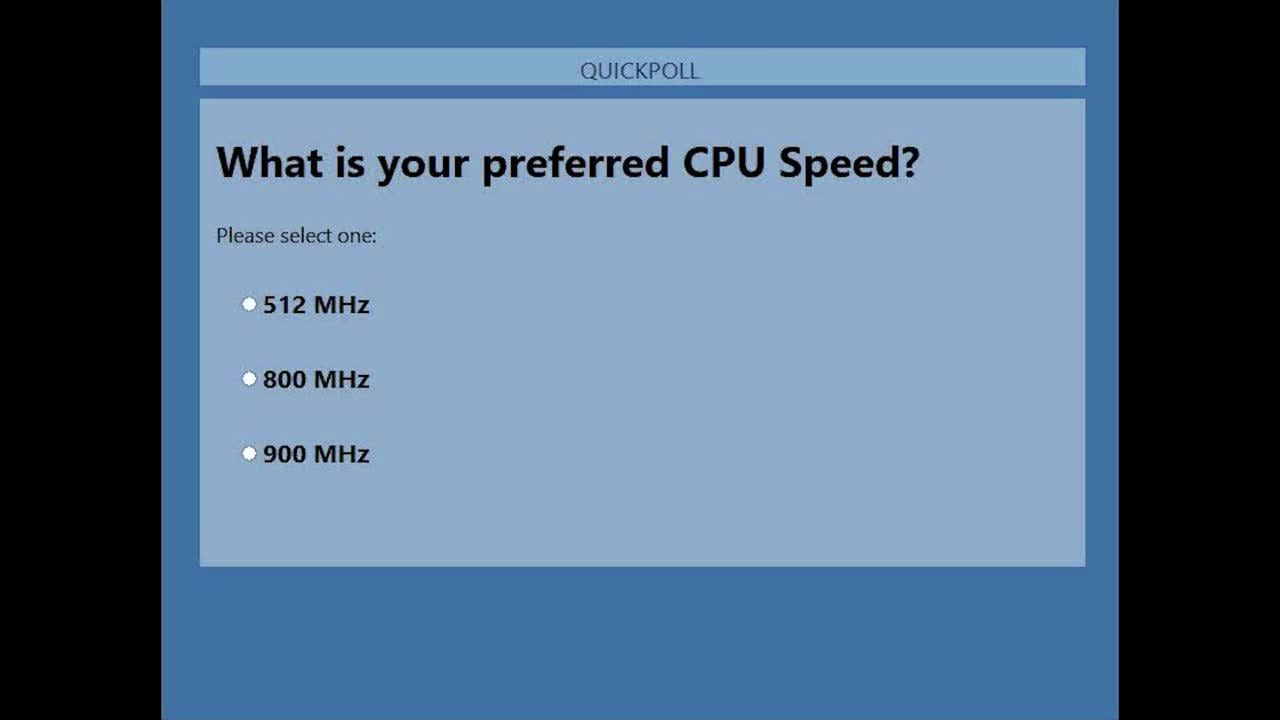The width and height of the screenshot is (1280, 720).
Task: Click the "900 MHz" option label
Action: coord(316,454)
